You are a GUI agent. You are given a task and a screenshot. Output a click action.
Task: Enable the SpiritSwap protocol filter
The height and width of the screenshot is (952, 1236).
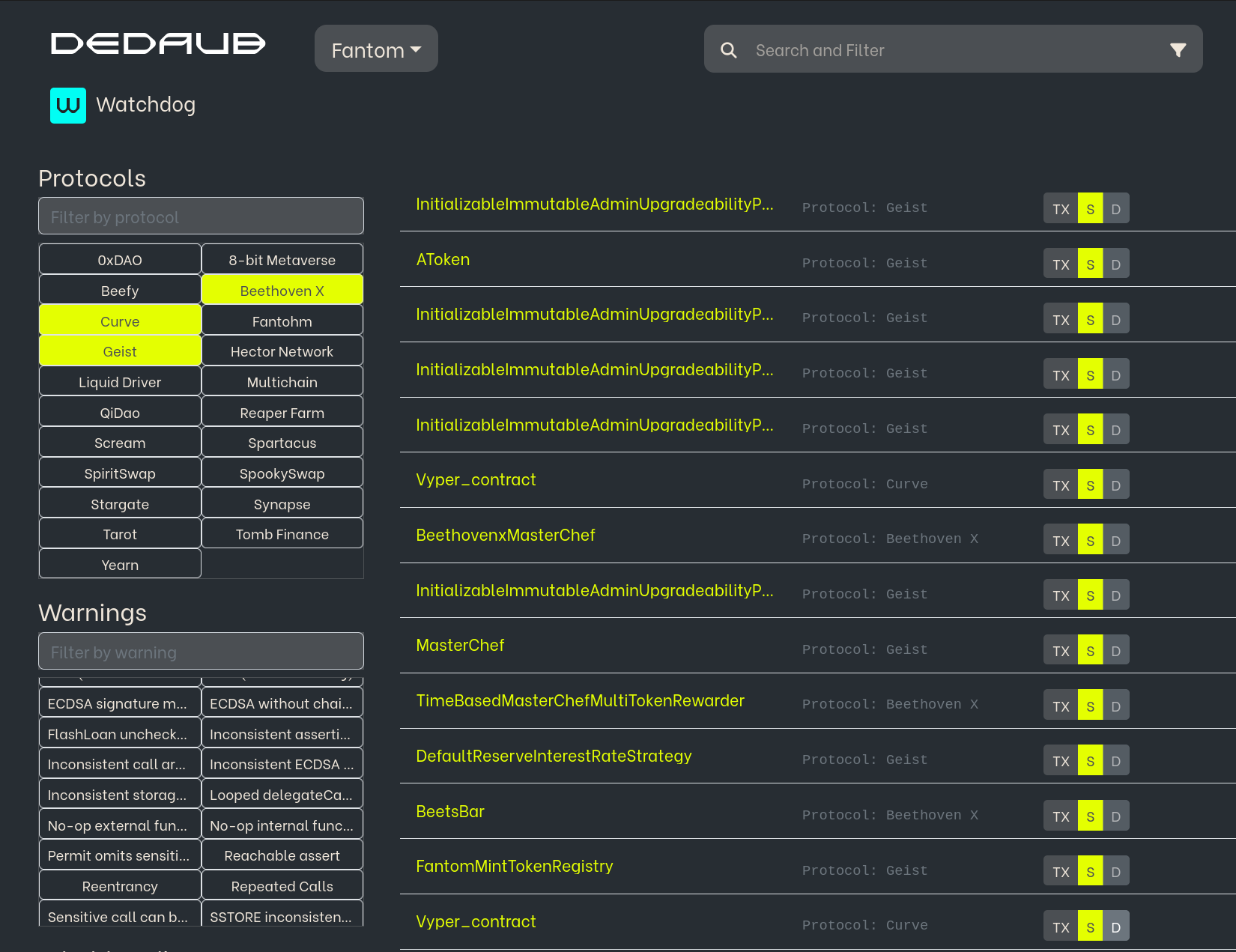click(120, 473)
